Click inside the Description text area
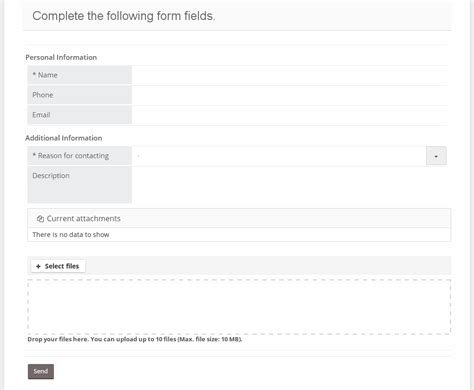The width and height of the screenshot is (474, 390). (x=290, y=185)
